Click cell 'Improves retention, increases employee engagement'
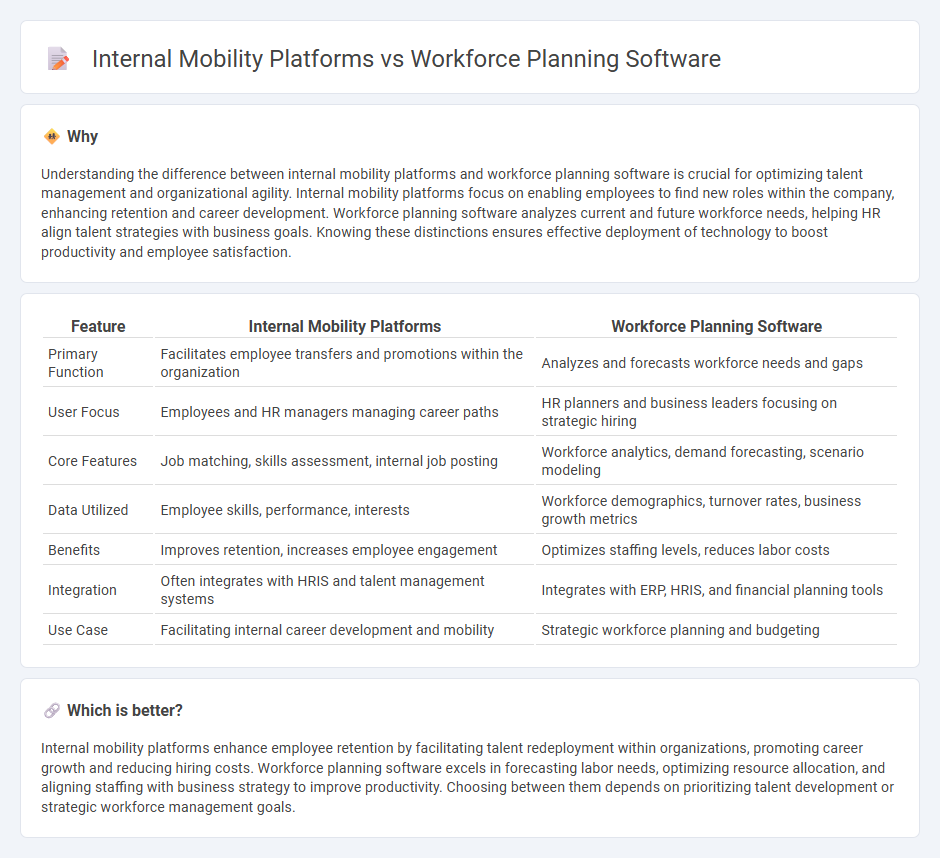Viewport: 940px width, 858px height. tap(344, 550)
